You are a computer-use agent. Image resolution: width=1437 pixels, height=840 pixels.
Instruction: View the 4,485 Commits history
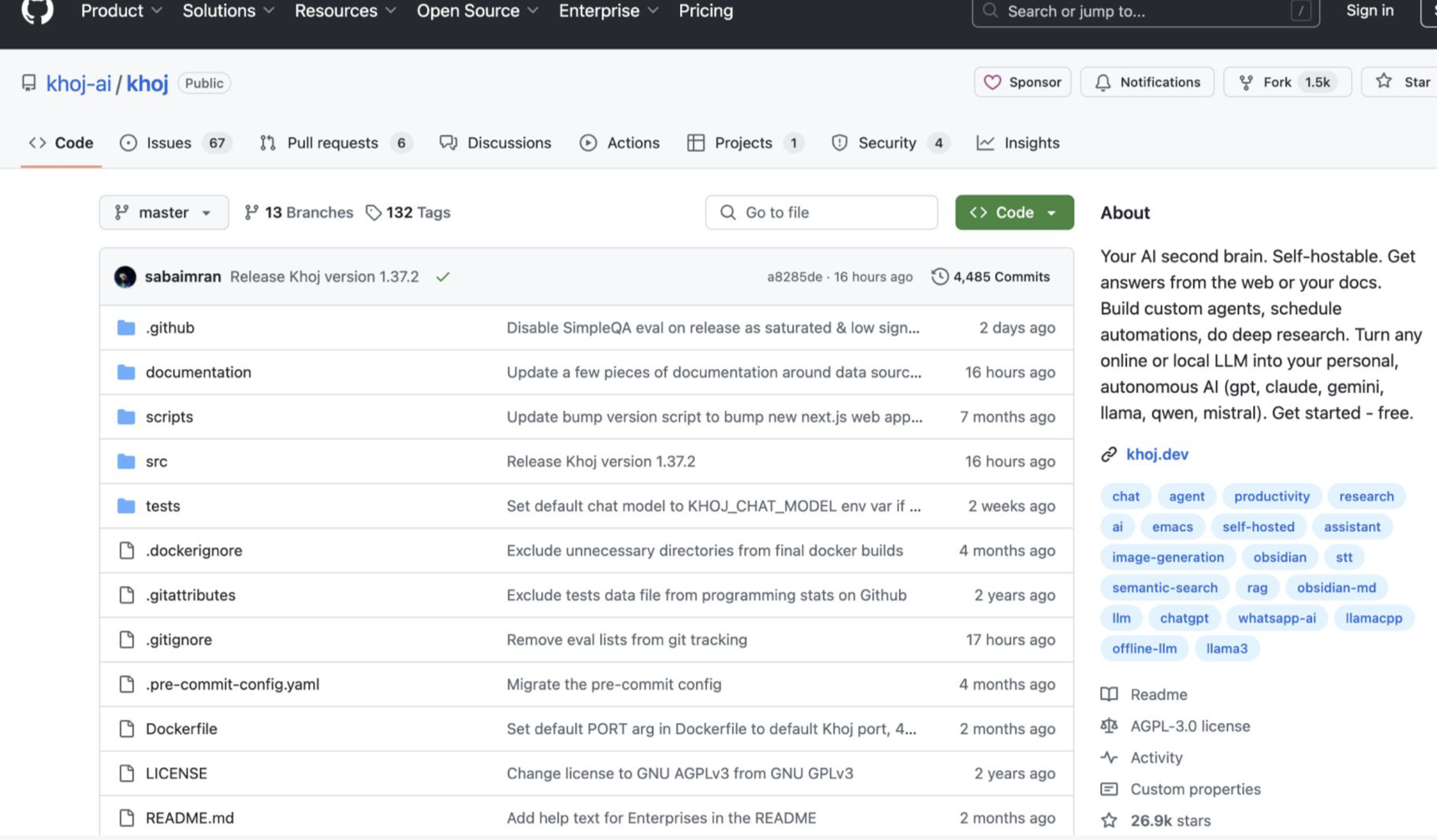point(991,276)
